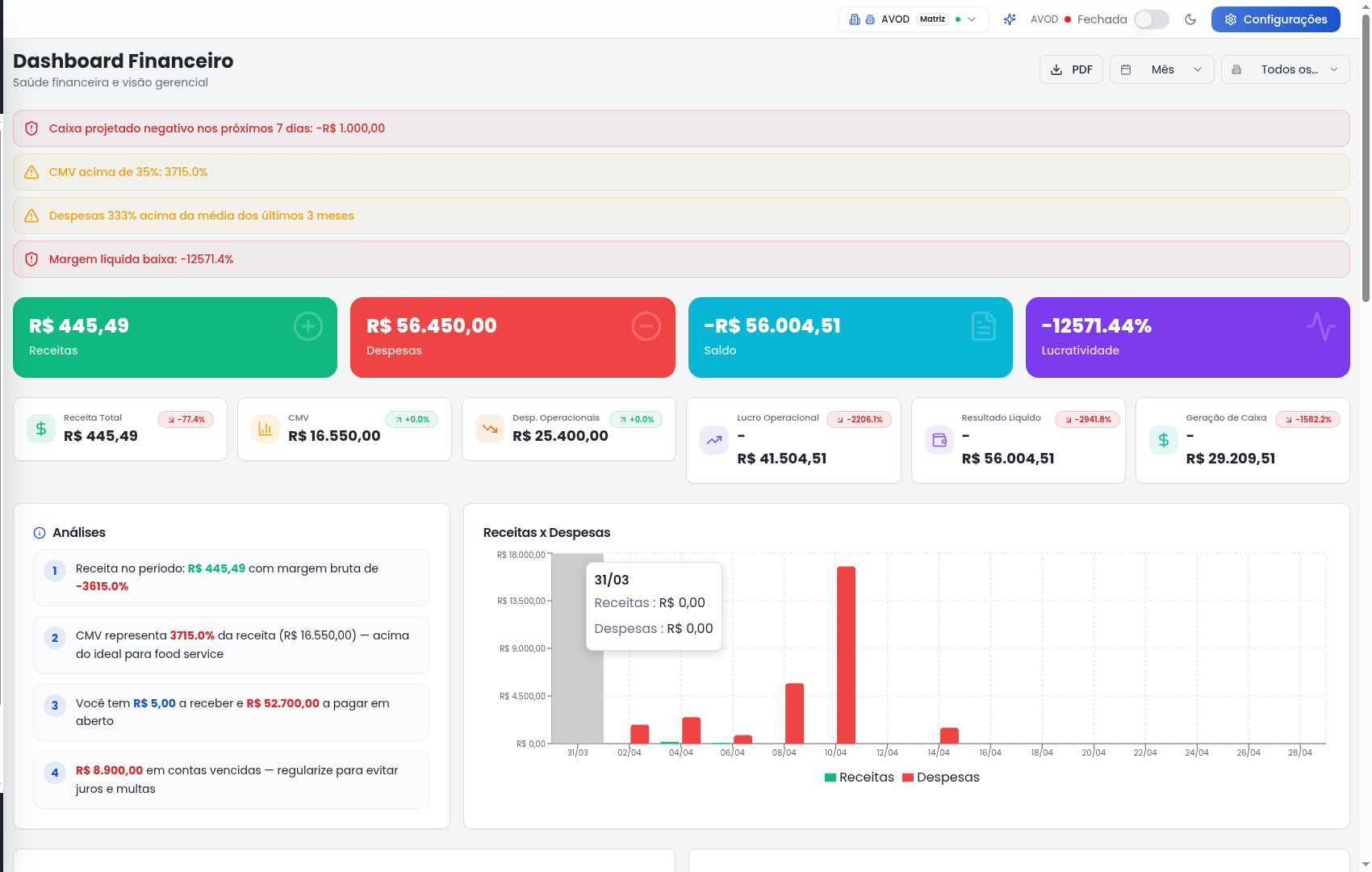Click the R$ 25.400,00 Desp. Operacionais value
Image resolution: width=1372 pixels, height=872 pixels.
560,436
